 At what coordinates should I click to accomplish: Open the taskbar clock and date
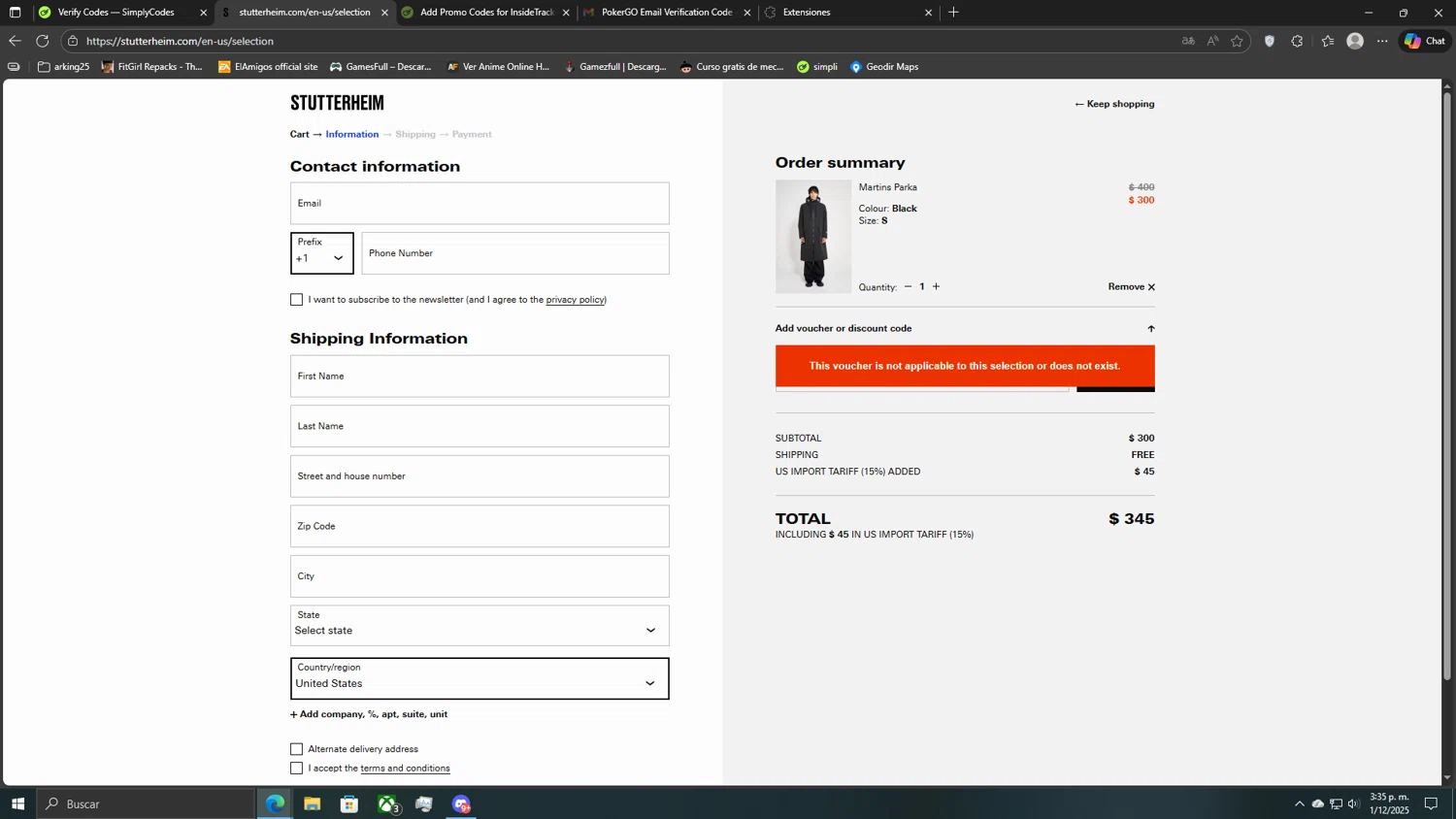(1389, 803)
